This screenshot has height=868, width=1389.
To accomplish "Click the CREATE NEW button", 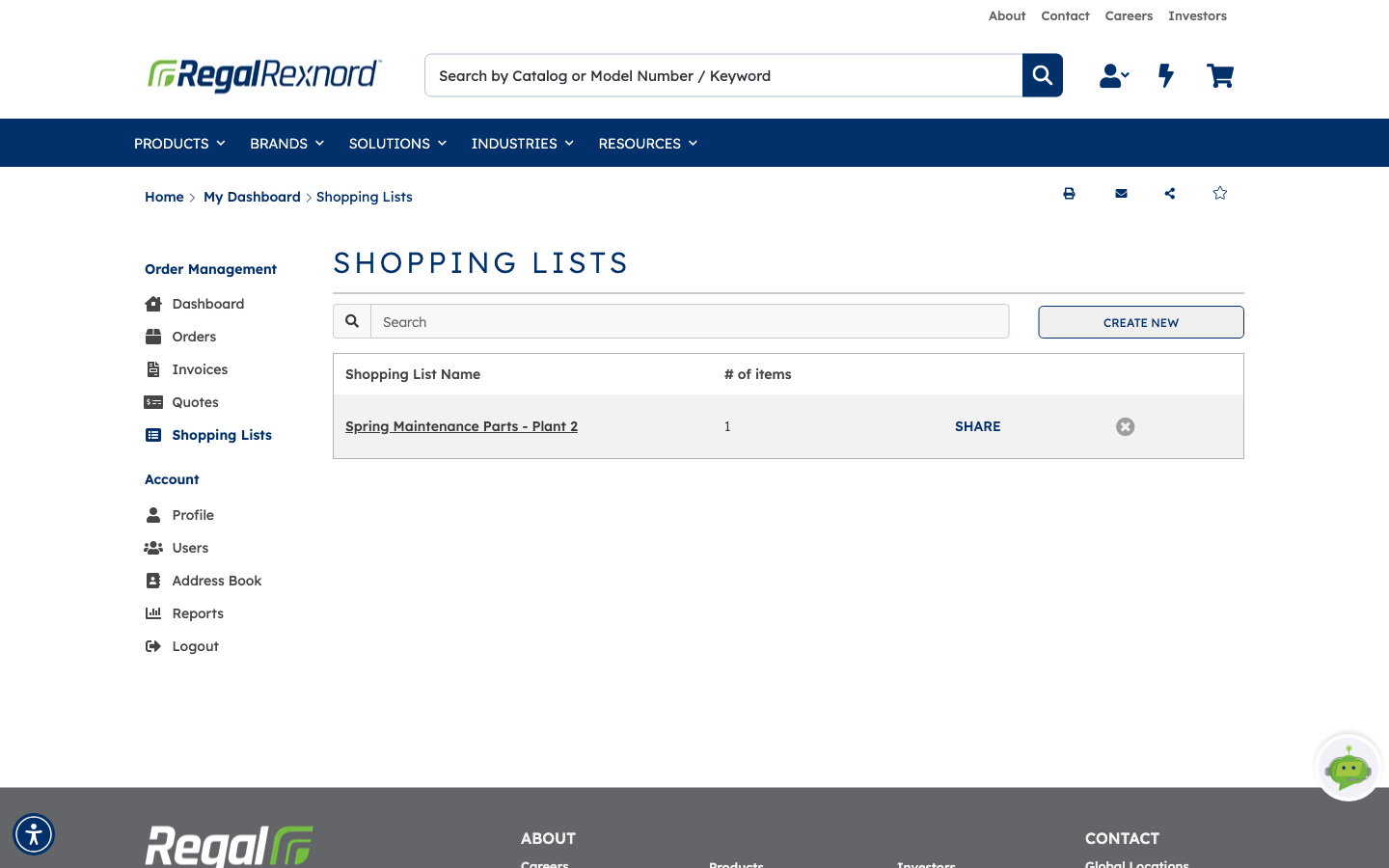I will (x=1141, y=322).
